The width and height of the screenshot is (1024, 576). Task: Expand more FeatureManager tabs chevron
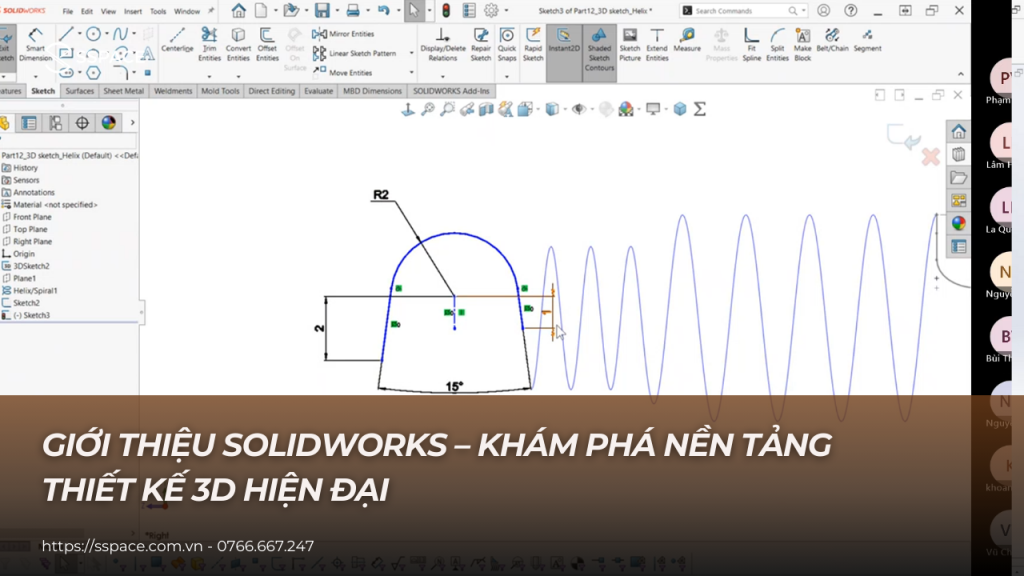133,123
